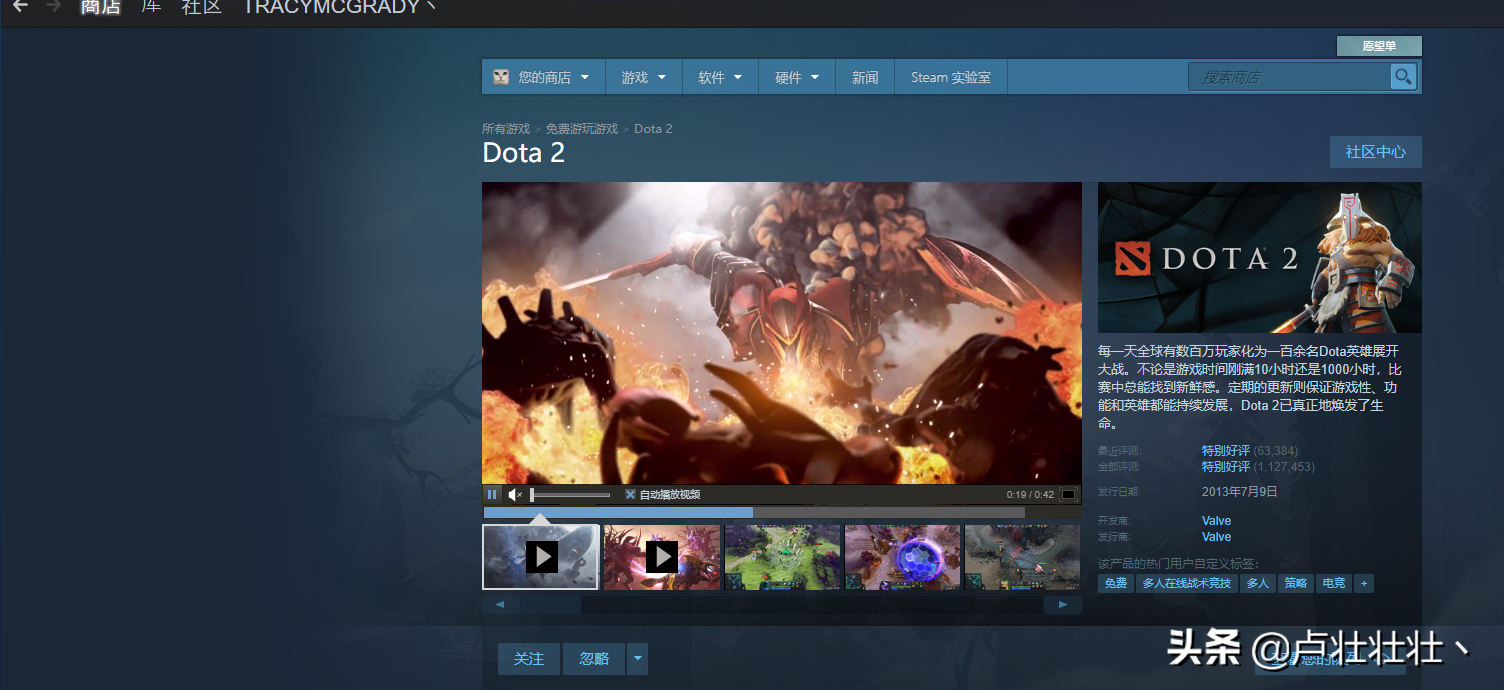This screenshot has height=690, width=1504.
Task: Open 社区中心 community hub
Action: click(x=1376, y=152)
